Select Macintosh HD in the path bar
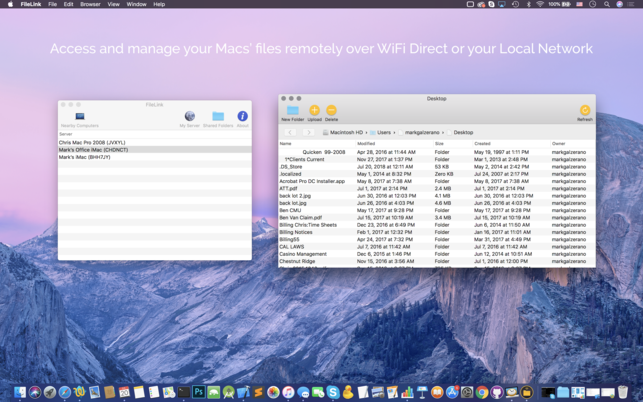The height and width of the screenshot is (402, 643). [x=343, y=132]
